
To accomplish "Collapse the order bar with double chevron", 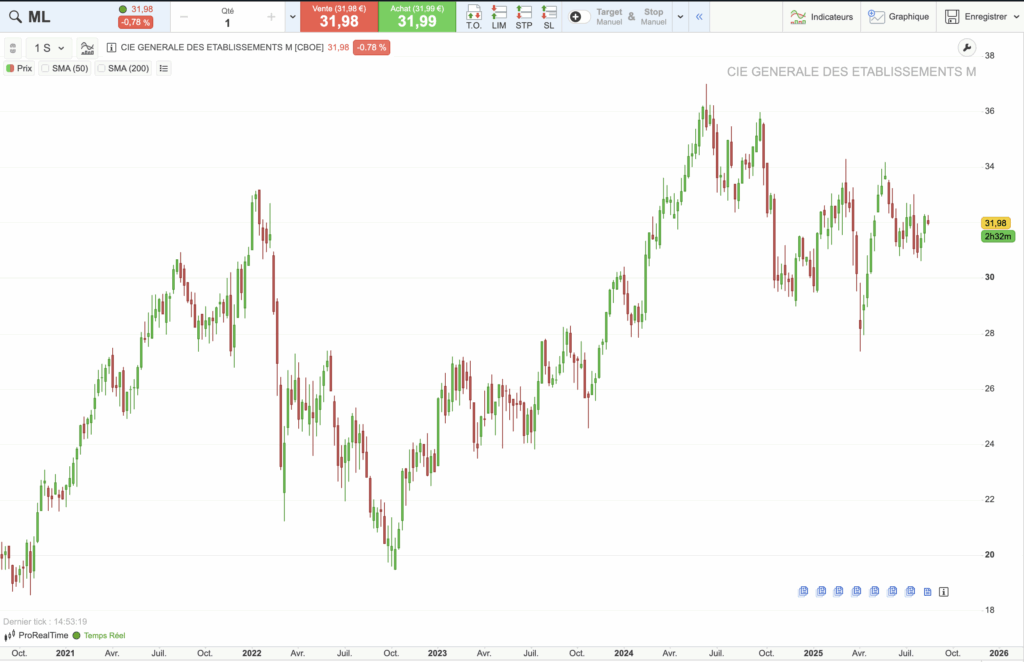I will (699, 16).
